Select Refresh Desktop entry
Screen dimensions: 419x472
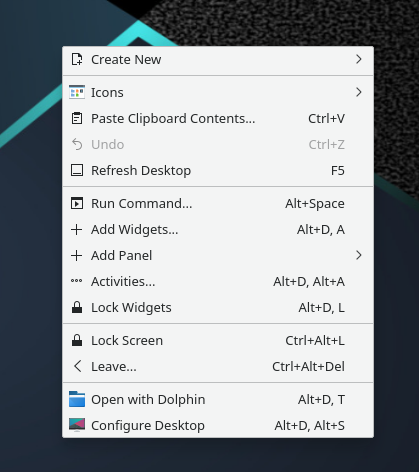click(218, 170)
